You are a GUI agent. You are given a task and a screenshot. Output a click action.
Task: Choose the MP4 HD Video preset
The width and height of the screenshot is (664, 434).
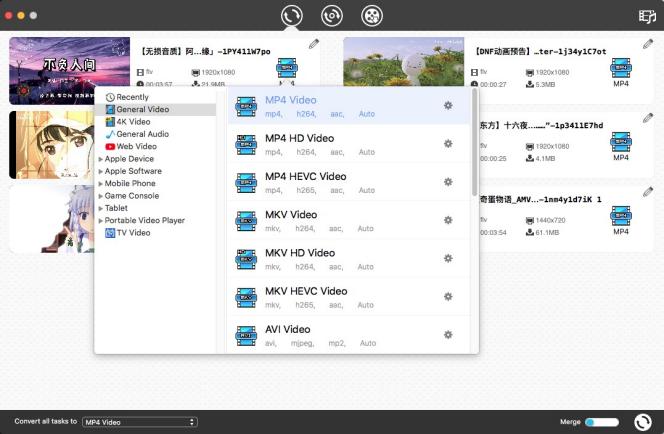349,144
